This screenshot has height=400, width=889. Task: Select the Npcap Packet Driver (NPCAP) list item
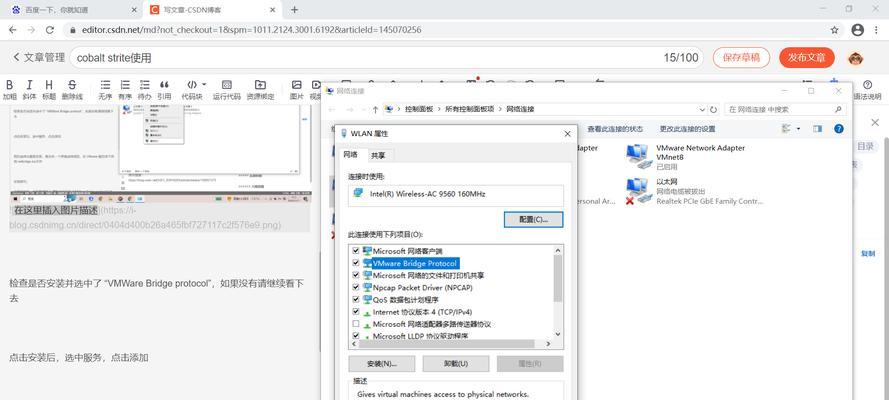422,287
